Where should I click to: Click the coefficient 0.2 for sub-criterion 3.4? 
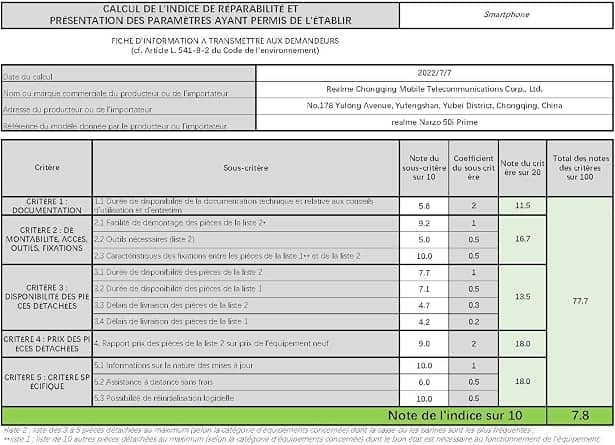(473, 322)
